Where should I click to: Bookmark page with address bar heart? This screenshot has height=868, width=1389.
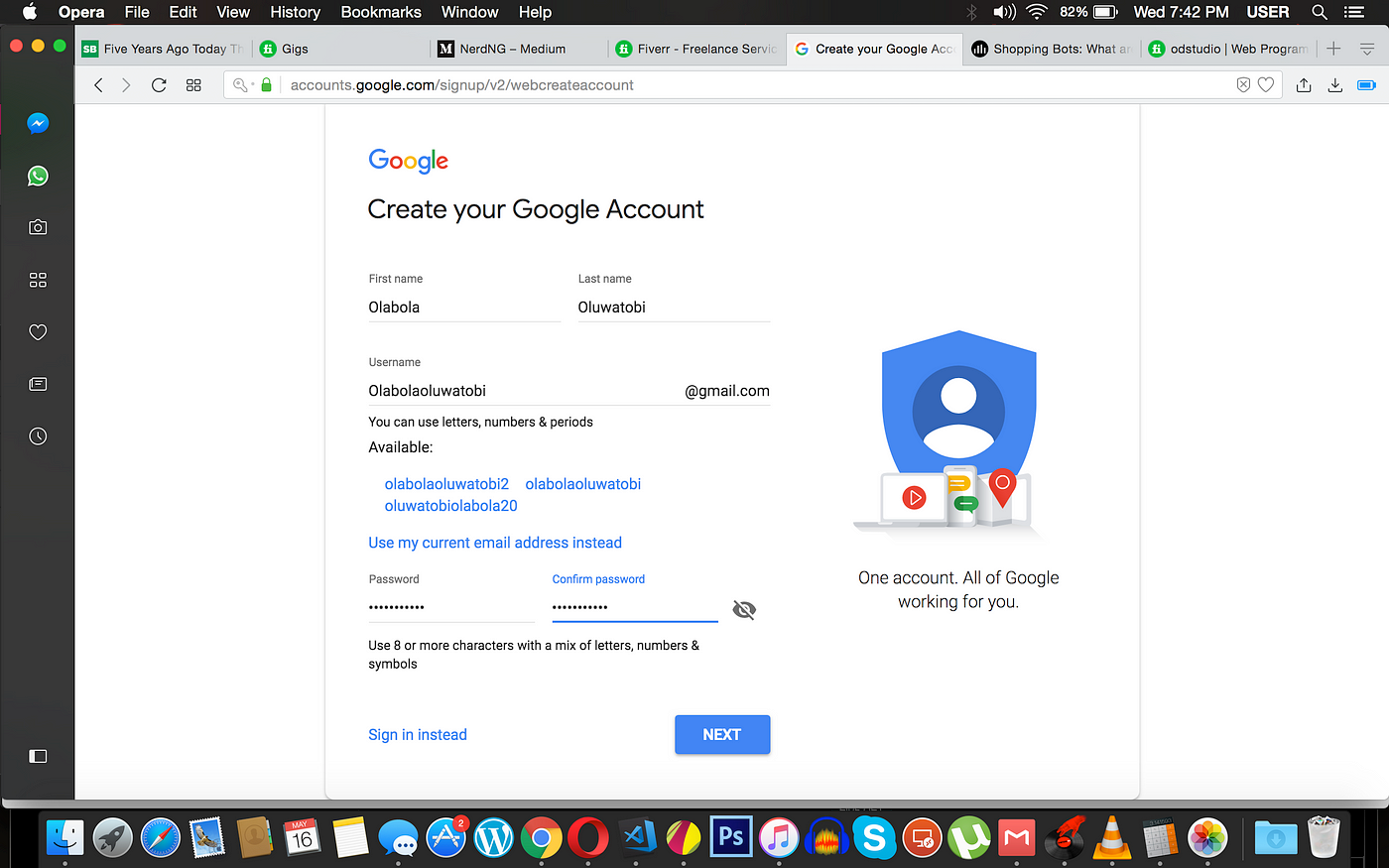point(1266,85)
